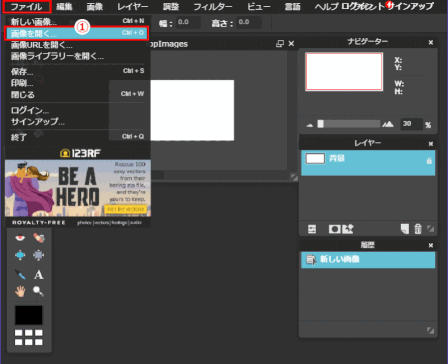Image resolution: width=448 pixels, height=364 pixels.
Task: Click サインアップ in the top menu bar
Action: coord(411,6)
